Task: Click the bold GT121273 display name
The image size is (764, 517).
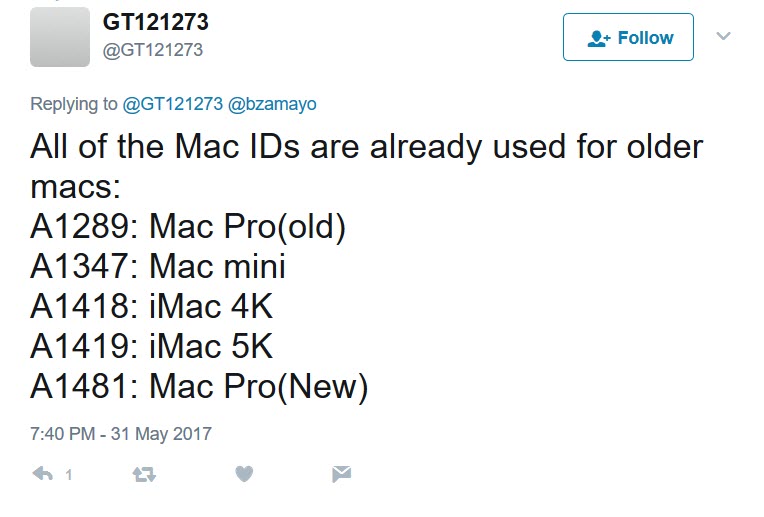Action: (x=156, y=22)
